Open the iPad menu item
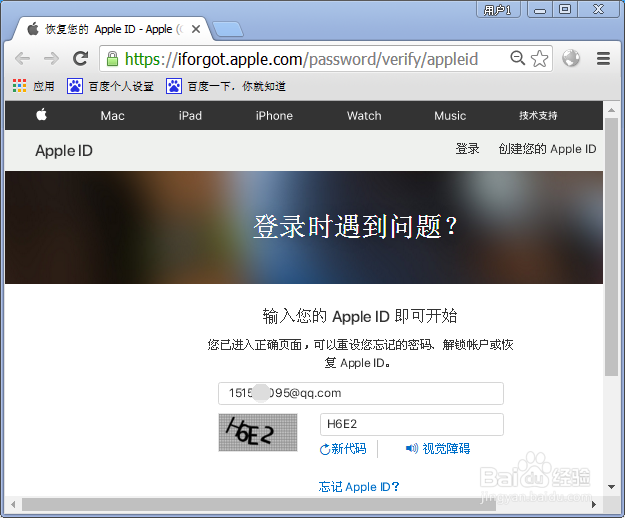 190,116
